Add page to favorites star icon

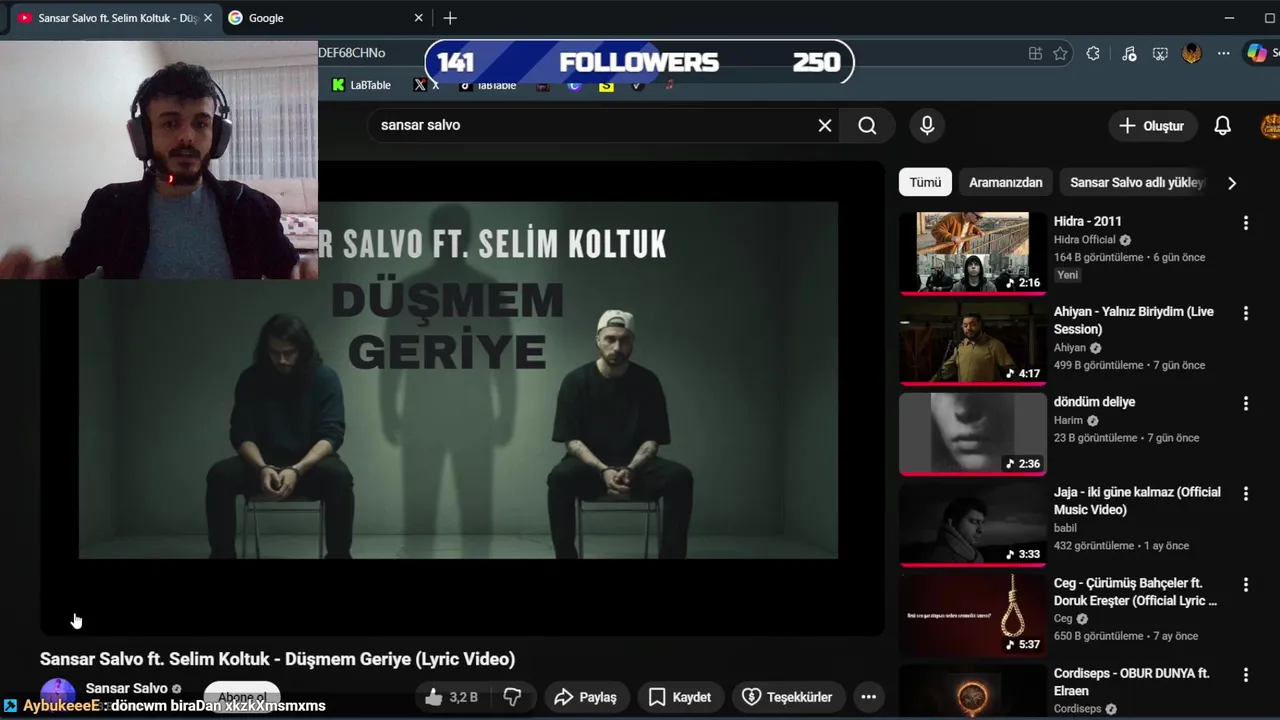click(1060, 54)
